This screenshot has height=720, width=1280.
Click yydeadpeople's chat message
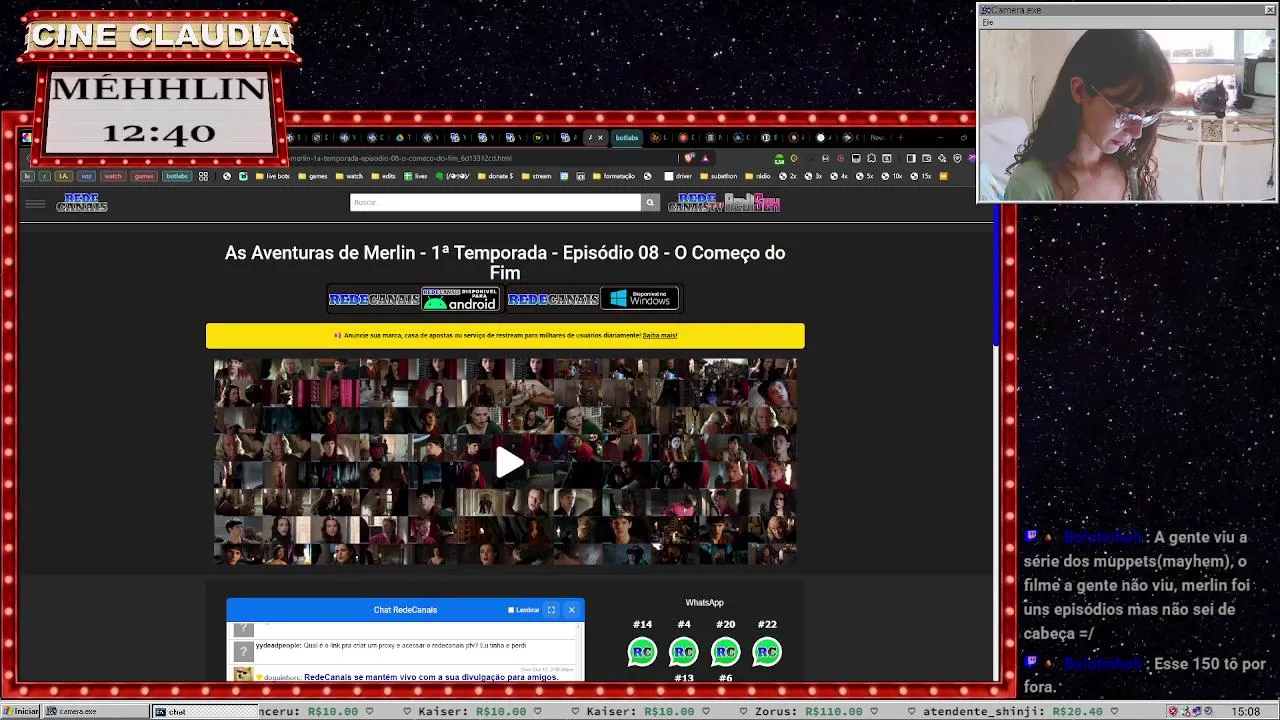coord(391,646)
